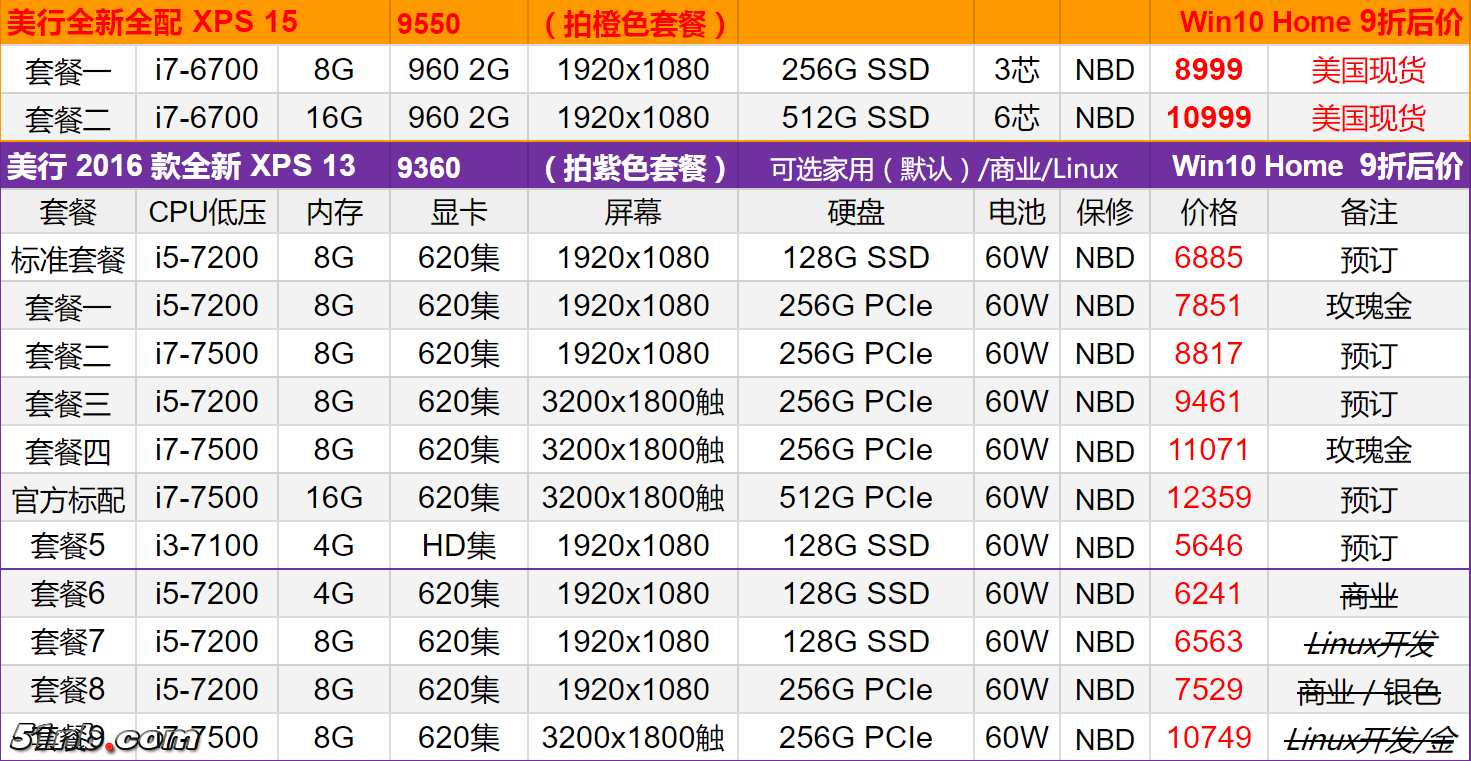This screenshot has width=1471, height=761.
Task: Select the '套餐7' row label
Action: (x=68, y=642)
